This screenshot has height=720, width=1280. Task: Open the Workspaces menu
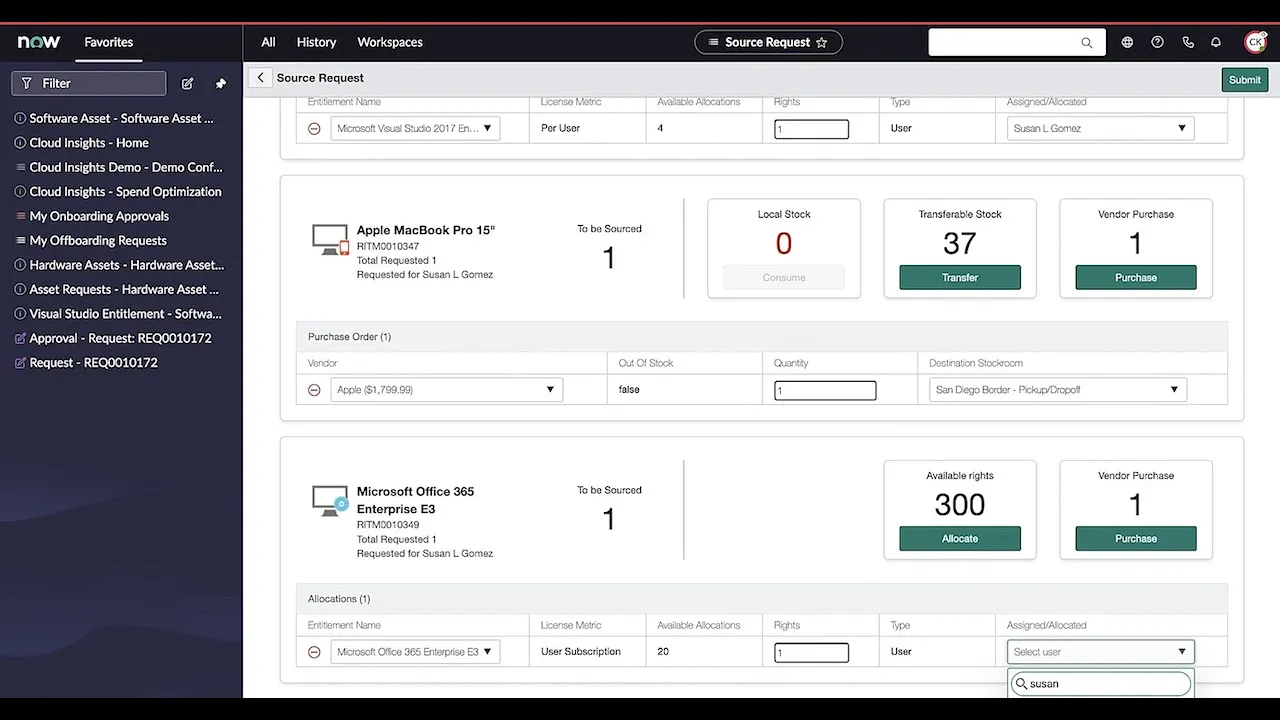point(390,42)
